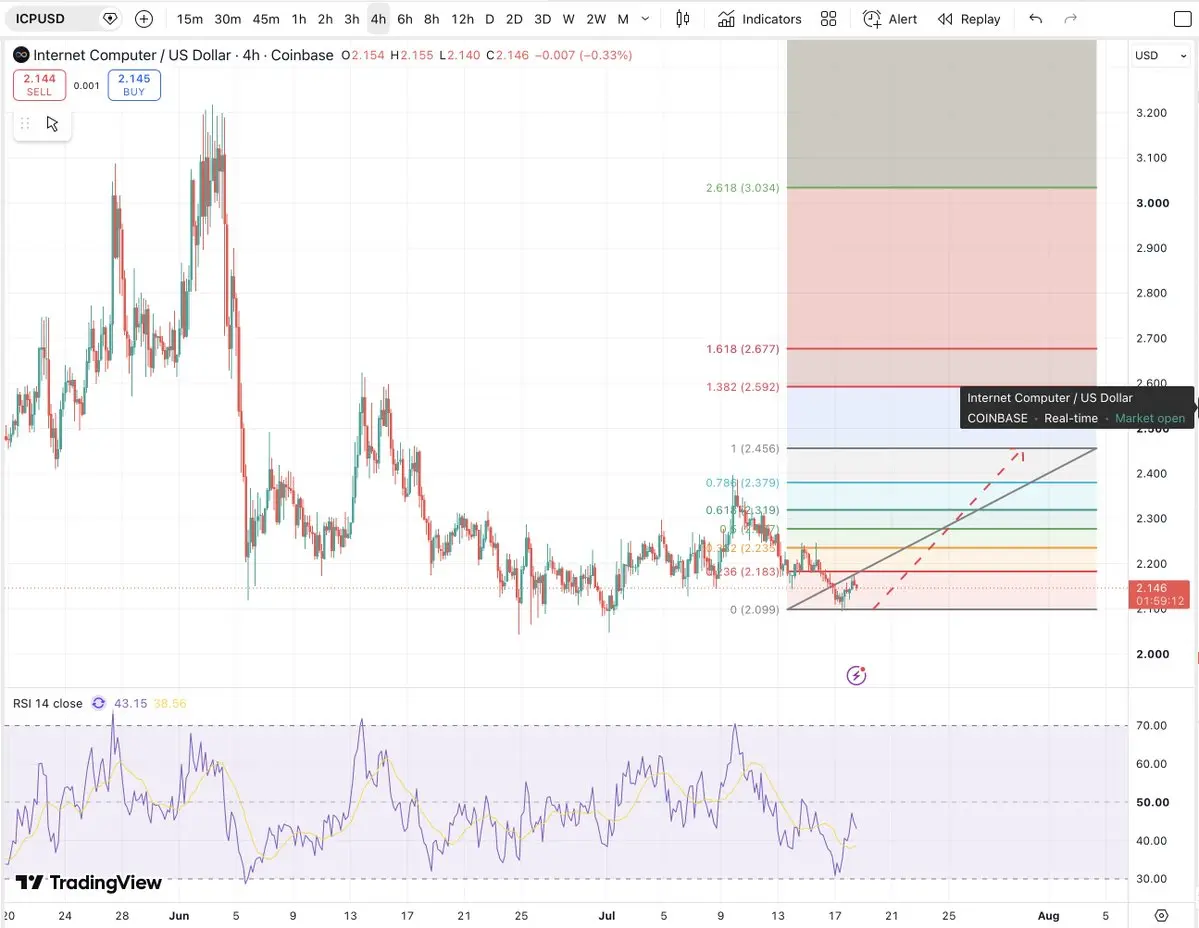1199x928 pixels.
Task: Create an Alert
Action: tap(890, 19)
